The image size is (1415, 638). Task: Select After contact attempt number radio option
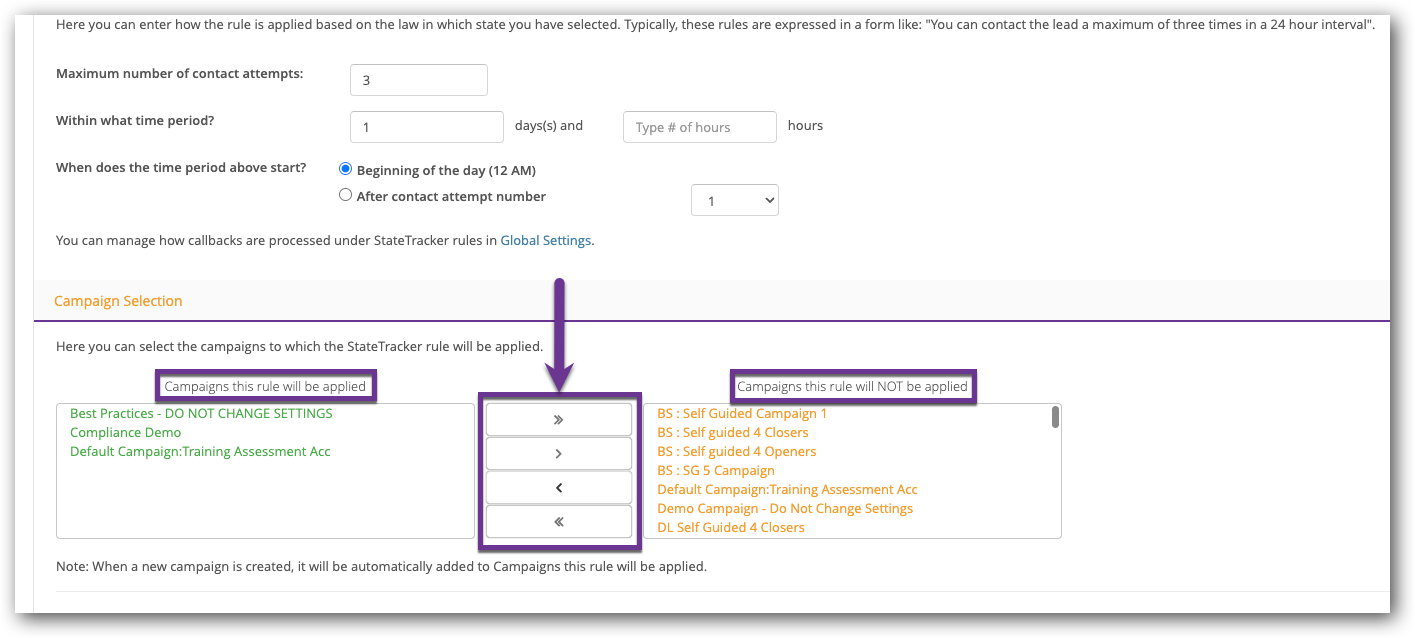(346, 196)
